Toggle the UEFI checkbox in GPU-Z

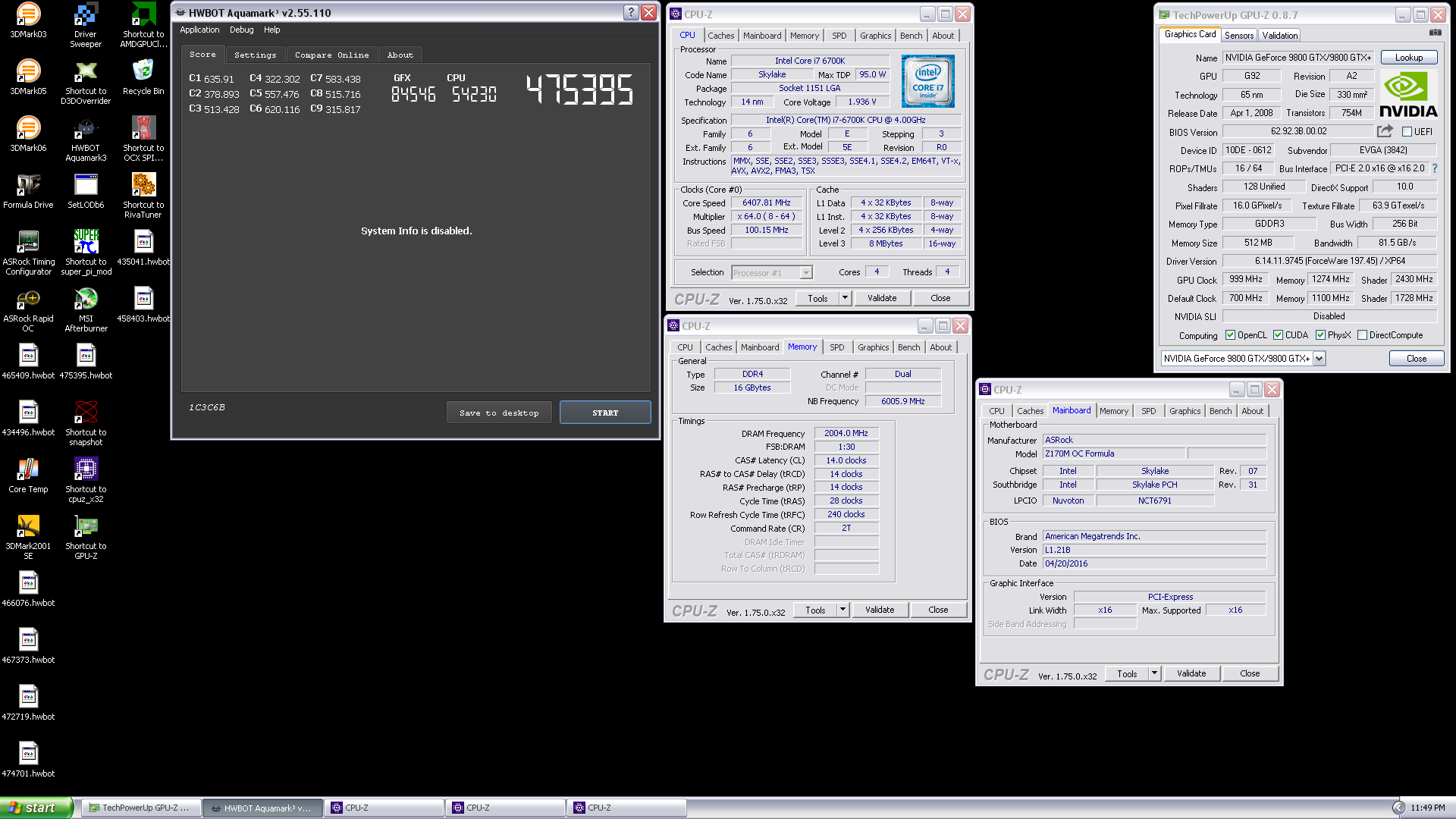click(x=1407, y=132)
